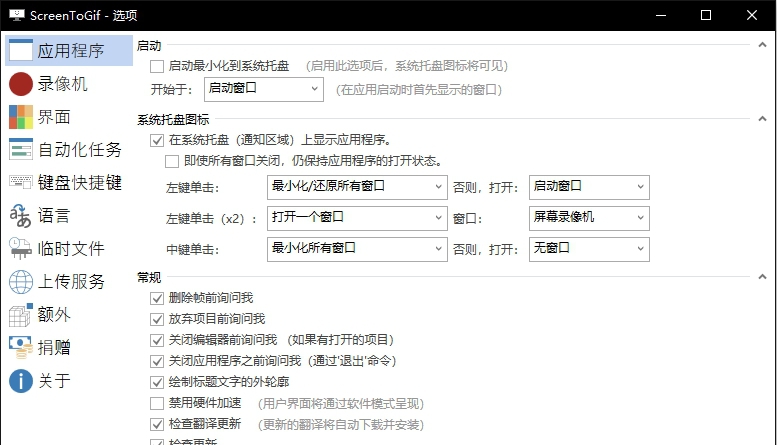This screenshot has width=777, height=445.
Task: Minimize the ScreenToGif options window
Action: click(x=661, y=15)
